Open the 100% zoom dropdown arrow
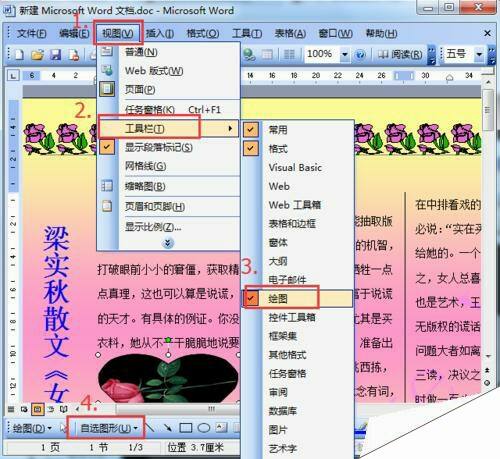 (x=345, y=54)
